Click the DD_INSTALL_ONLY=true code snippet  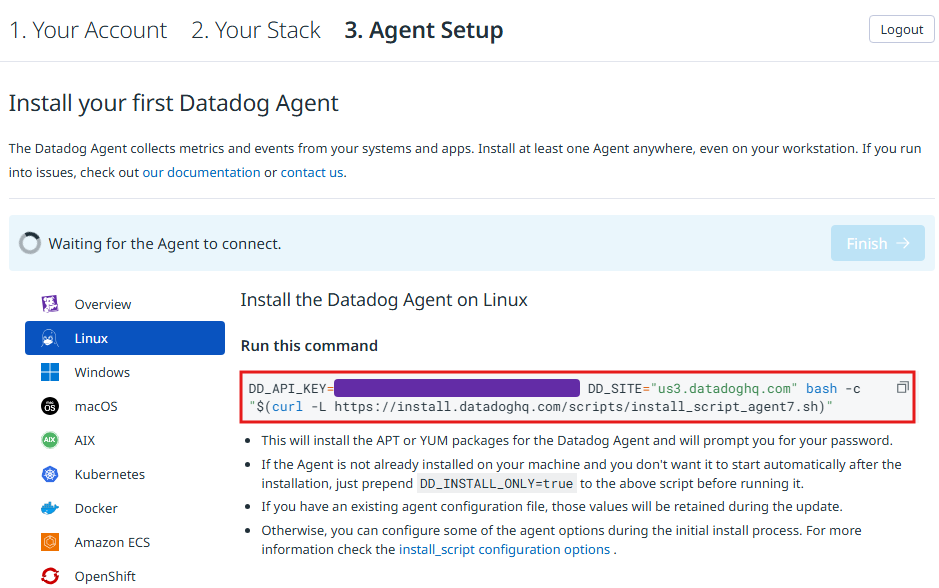pos(496,484)
